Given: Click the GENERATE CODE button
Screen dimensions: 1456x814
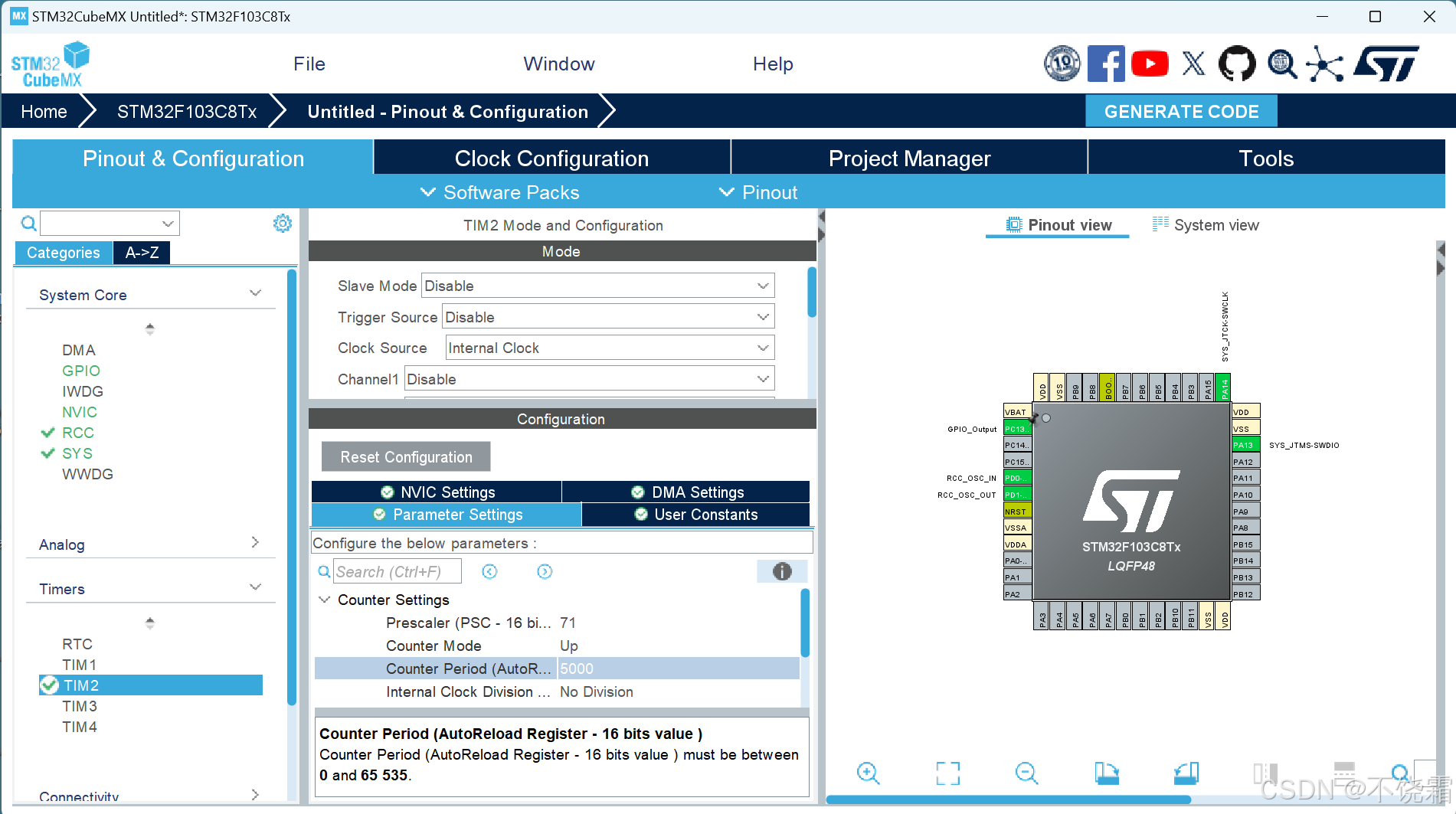Looking at the screenshot, I should click(x=1181, y=111).
